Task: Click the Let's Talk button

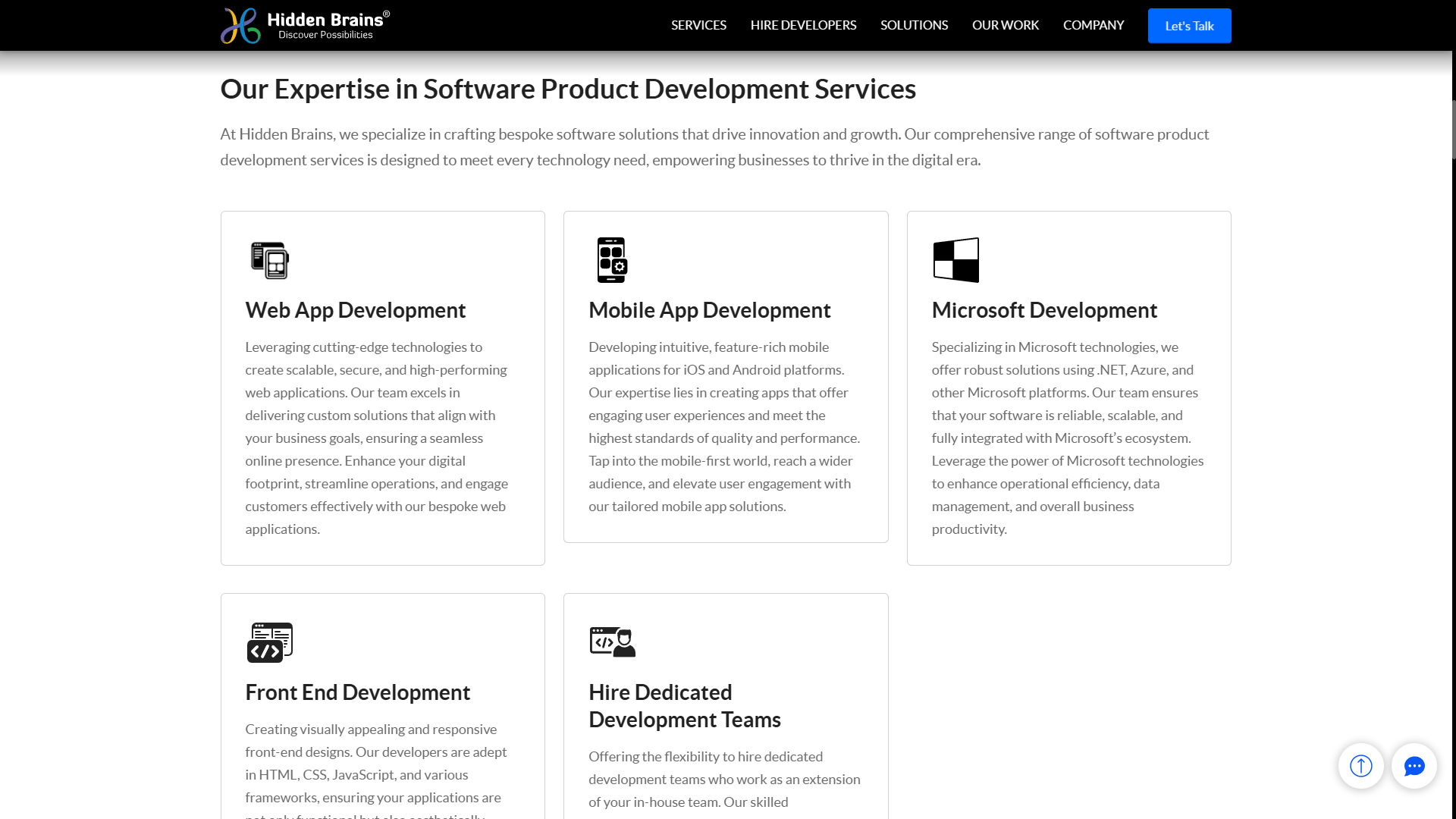Action: pos(1189,26)
